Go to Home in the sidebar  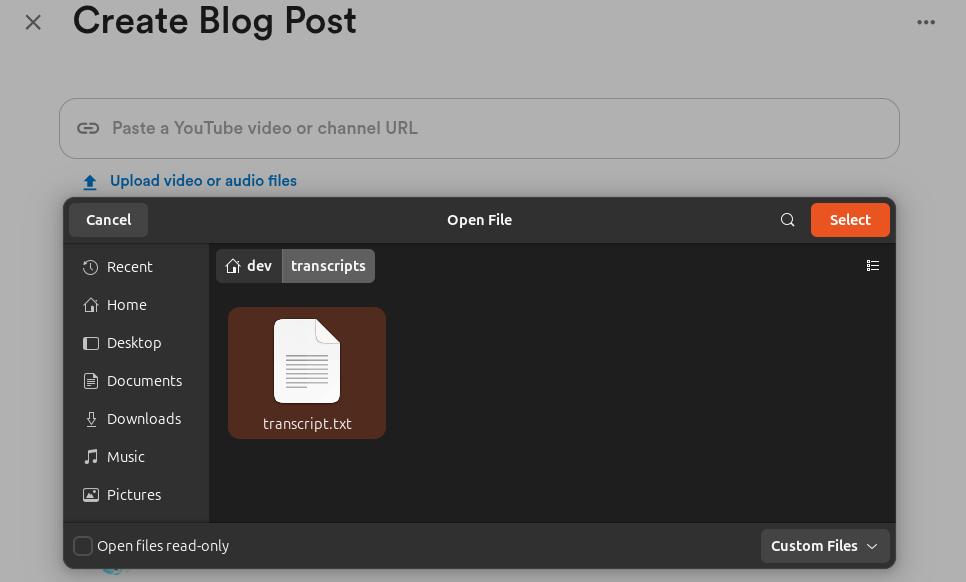click(x=126, y=305)
